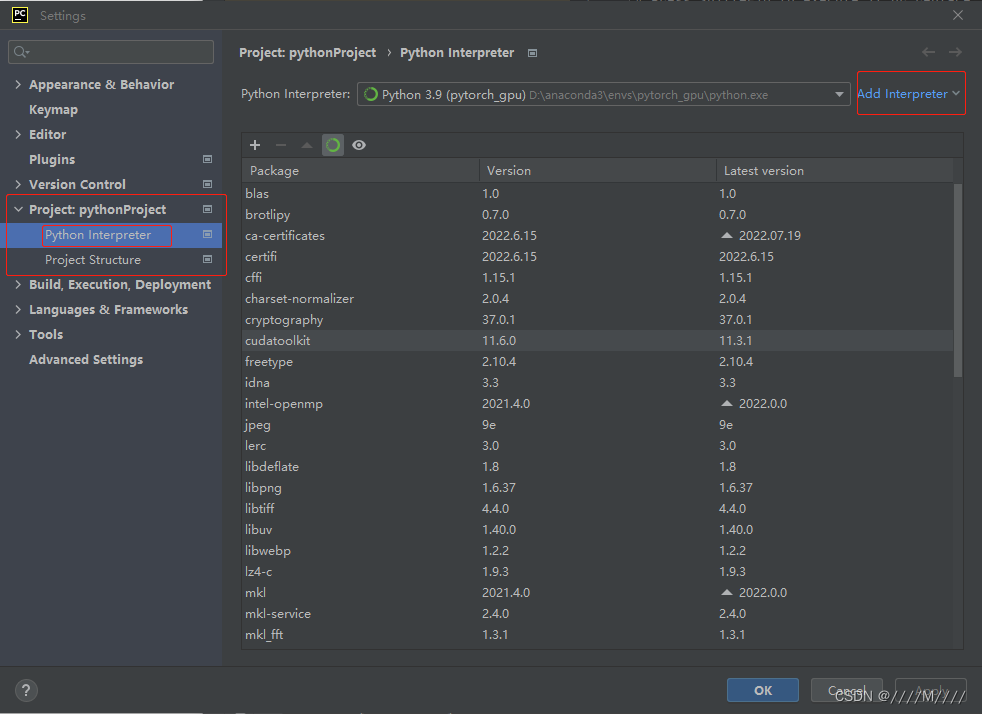Select the cudatoolkit package row

(597, 341)
